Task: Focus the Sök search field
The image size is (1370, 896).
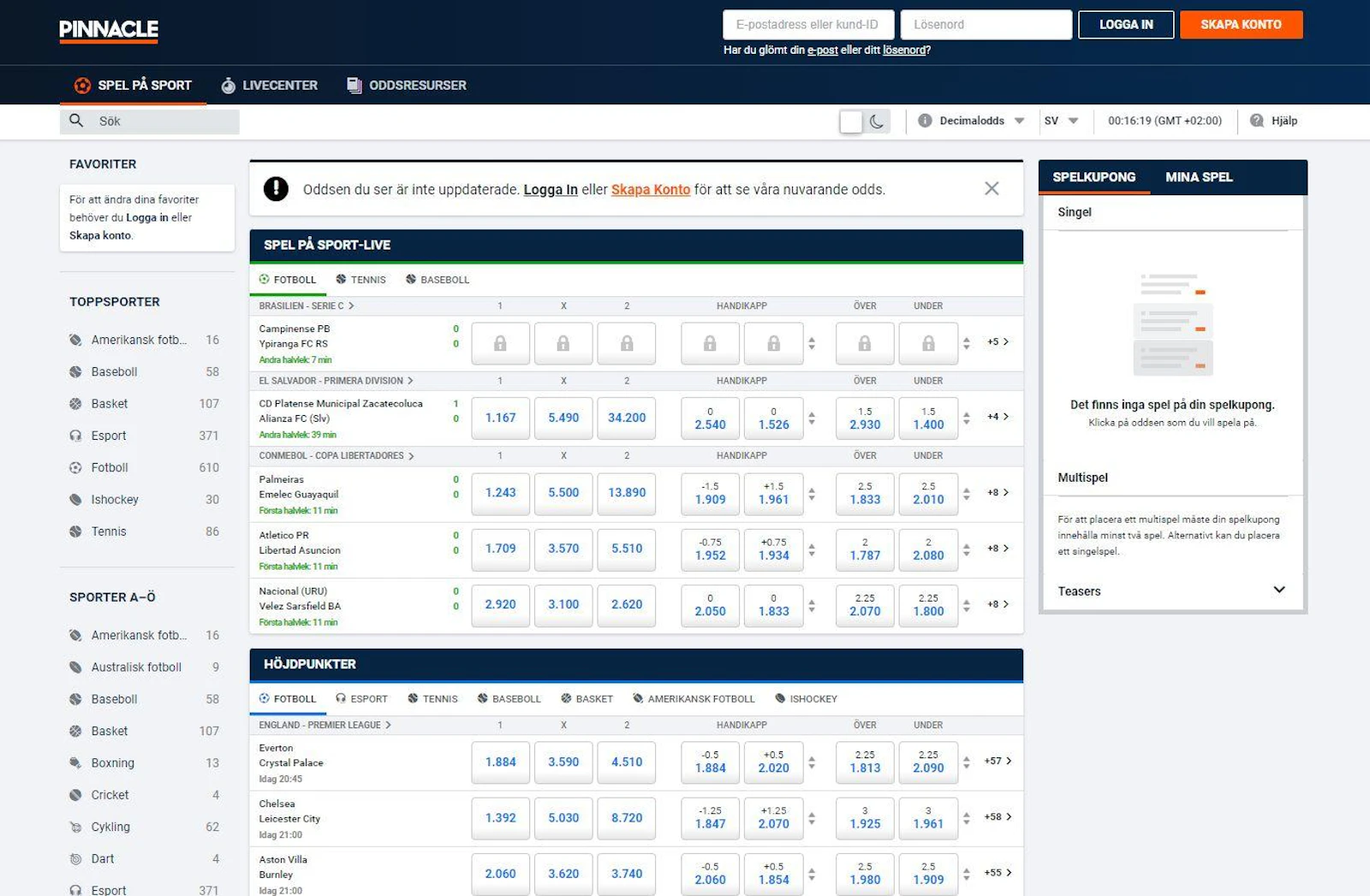Action: coord(150,121)
